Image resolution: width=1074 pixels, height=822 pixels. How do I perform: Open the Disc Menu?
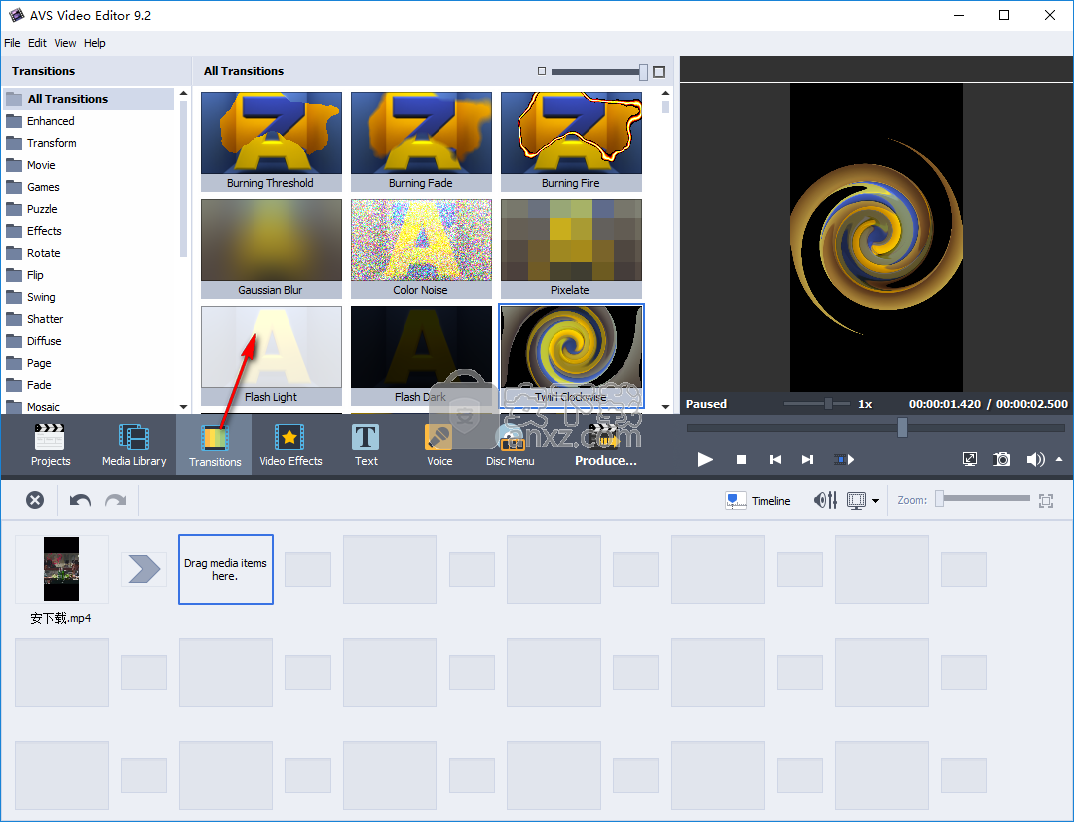pyautogui.click(x=510, y=445)
